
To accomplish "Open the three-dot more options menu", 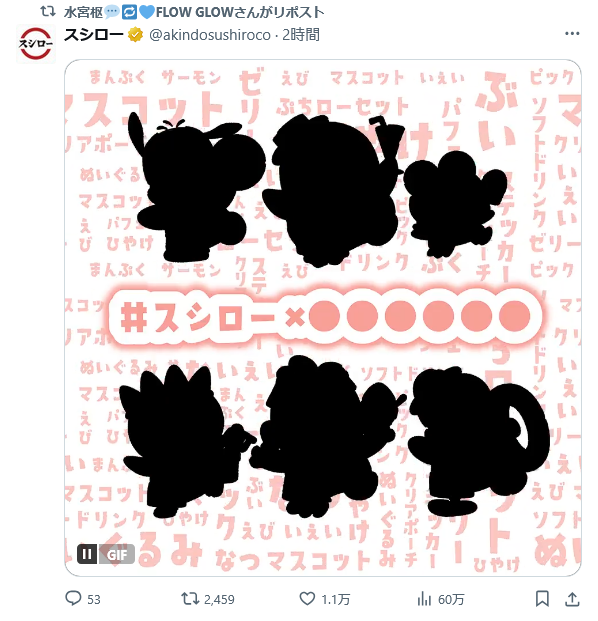I will [572, 34].
